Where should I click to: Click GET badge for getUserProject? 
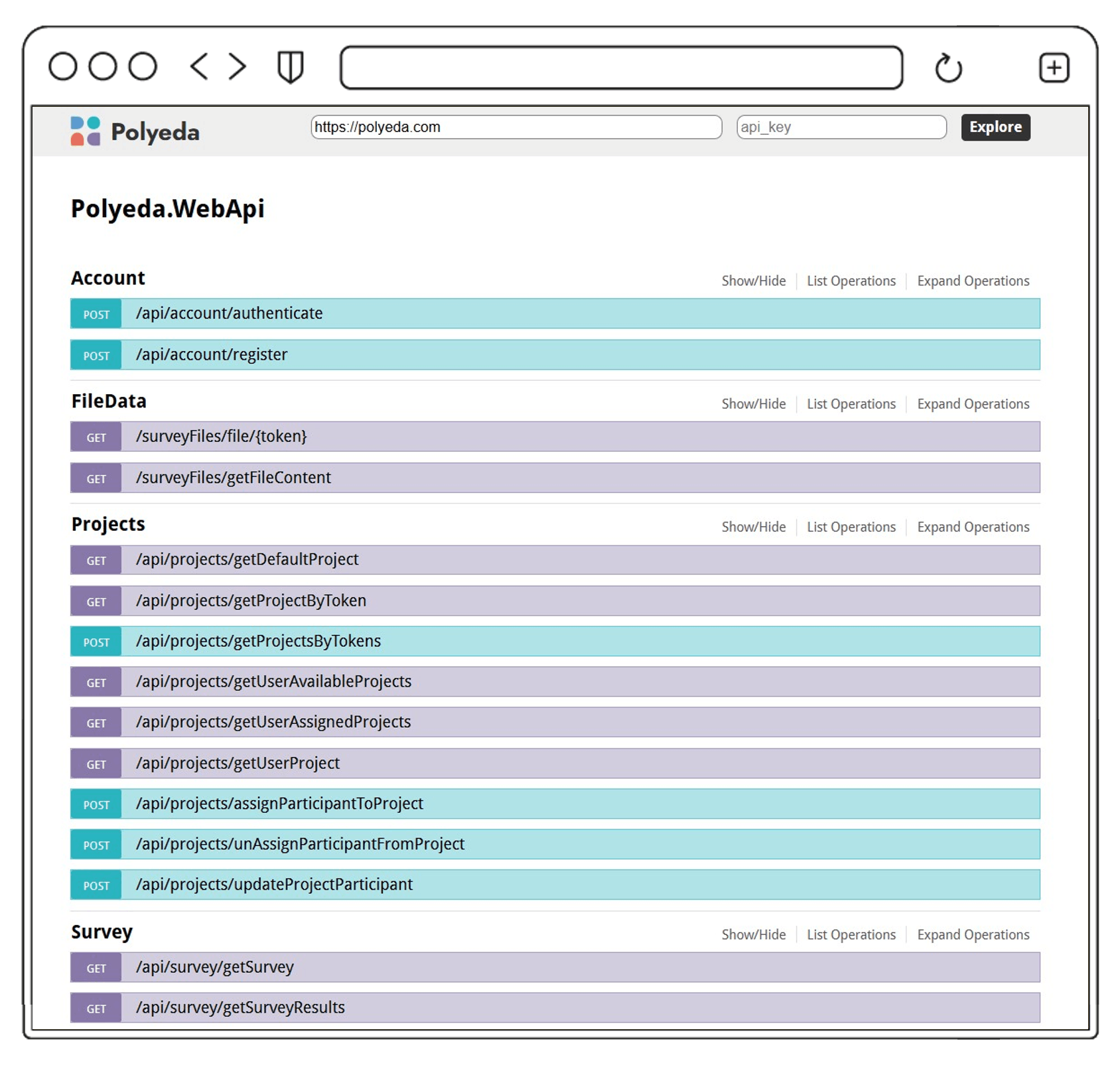tap(96, 764)
